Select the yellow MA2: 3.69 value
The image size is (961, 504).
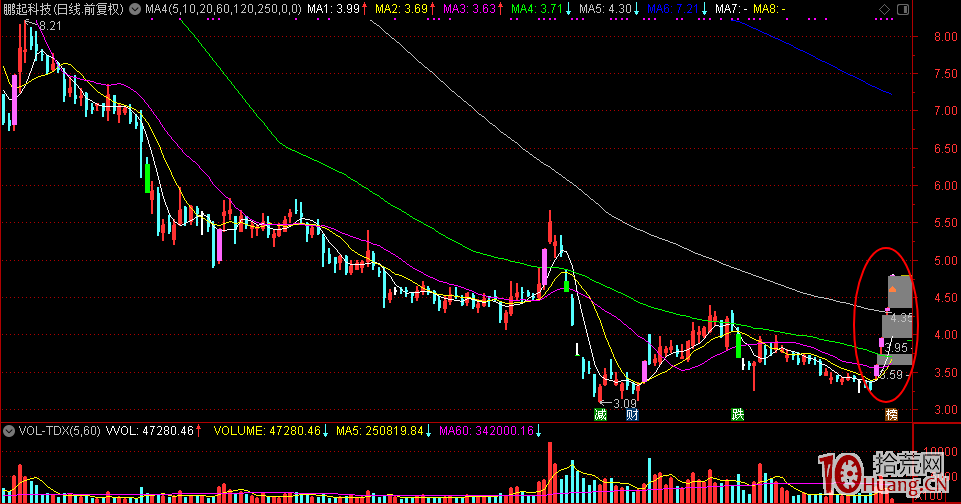click(x=401, y=9)
